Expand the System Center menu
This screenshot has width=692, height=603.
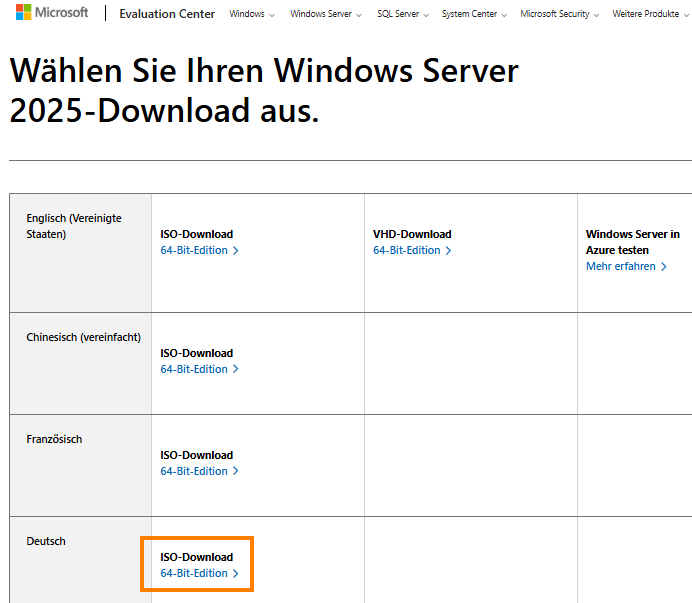click(474, 15)
